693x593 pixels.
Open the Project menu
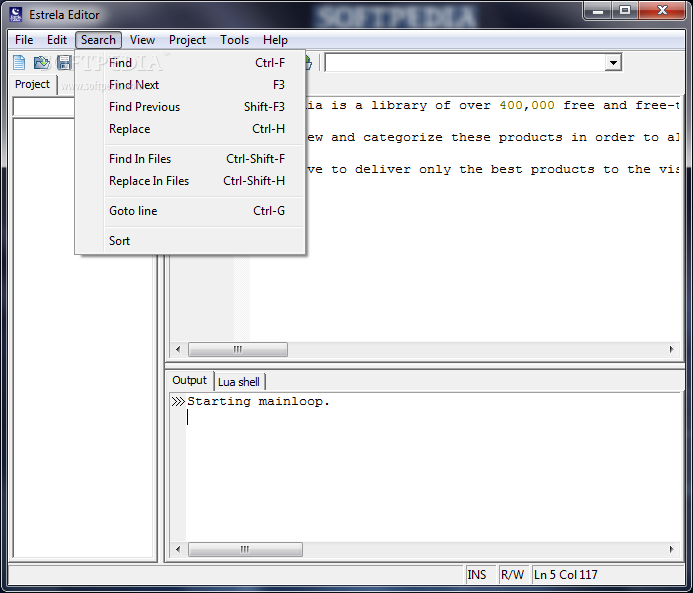pos(187,40)
